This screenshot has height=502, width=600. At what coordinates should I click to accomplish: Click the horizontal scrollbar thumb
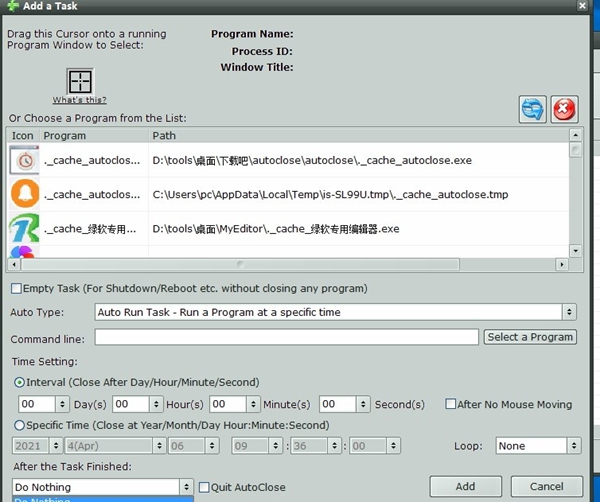(240, 264)
